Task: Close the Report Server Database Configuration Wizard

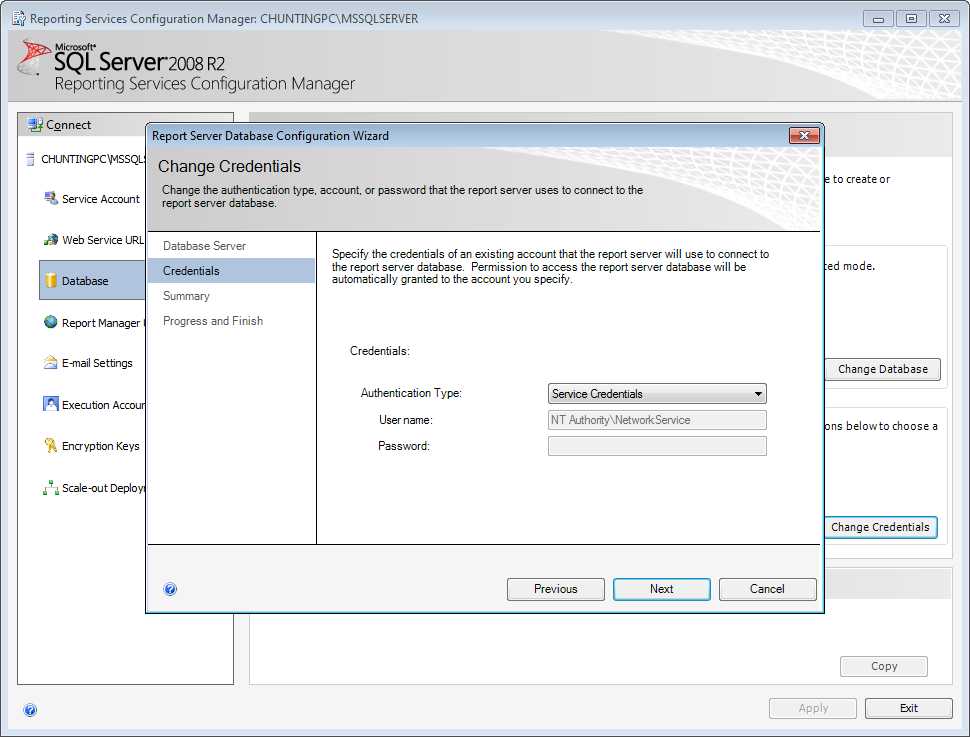Action: (x=804, y=135)
